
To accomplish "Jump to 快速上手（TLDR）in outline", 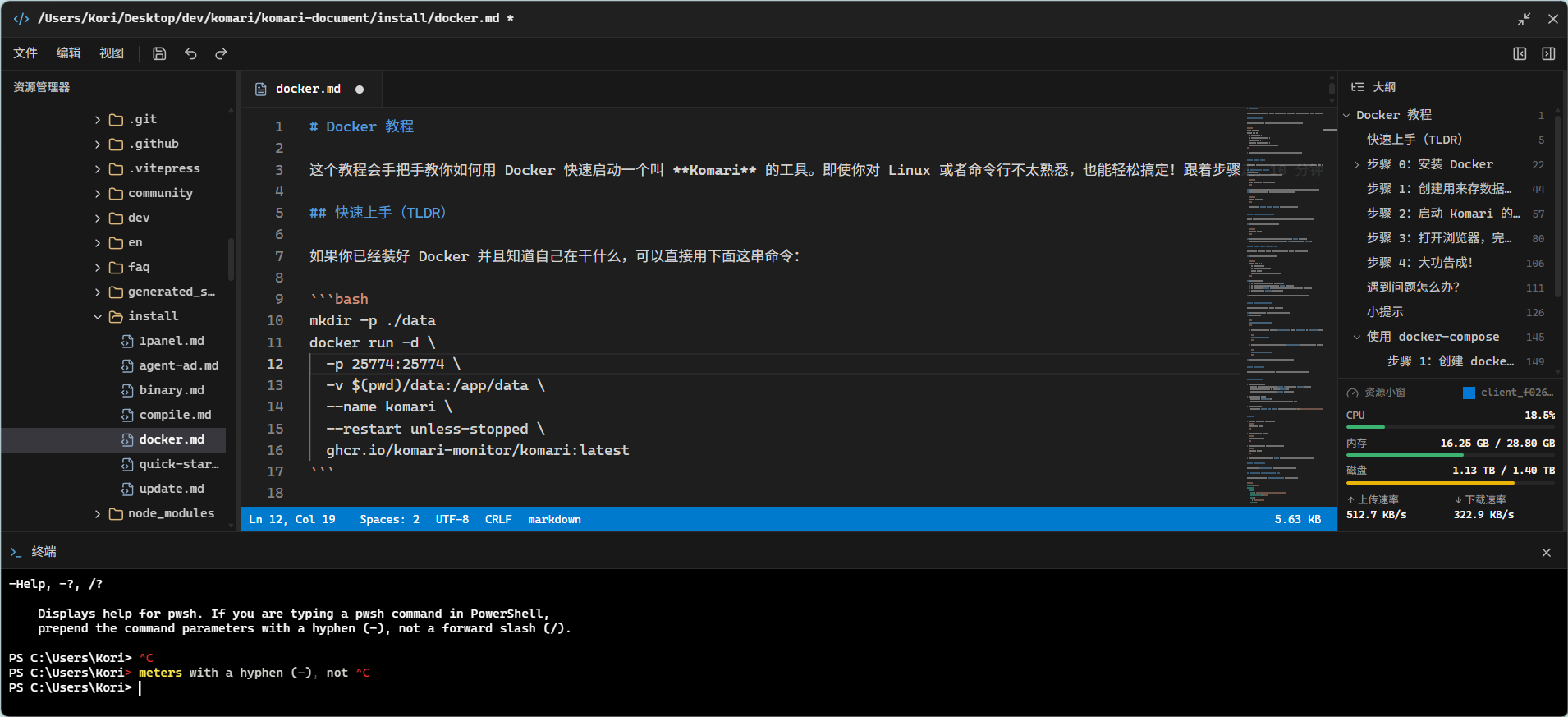I will [1414, 140].
